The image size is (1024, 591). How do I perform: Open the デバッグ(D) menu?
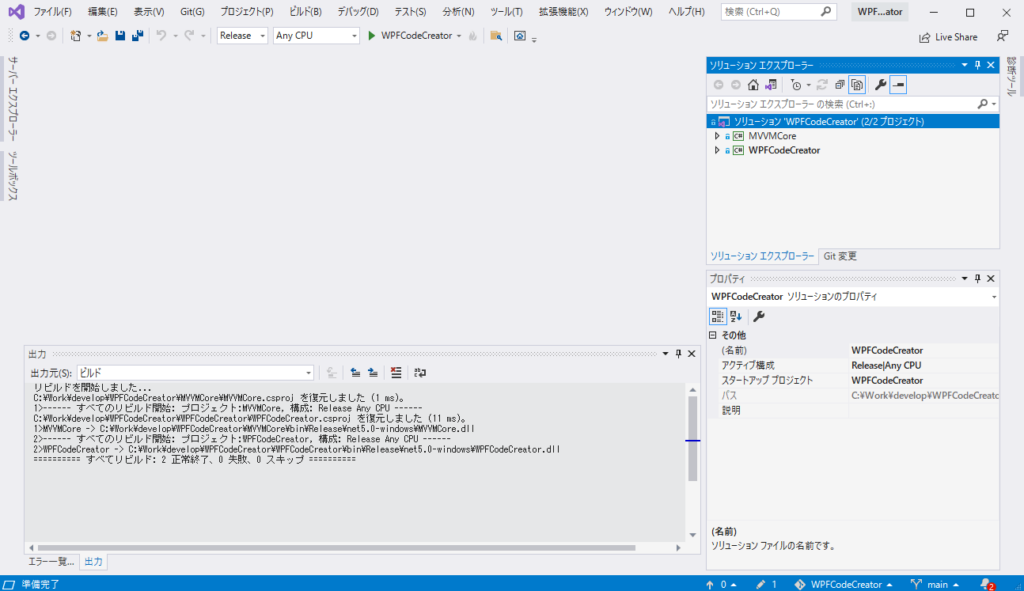(x=358, y=12)
